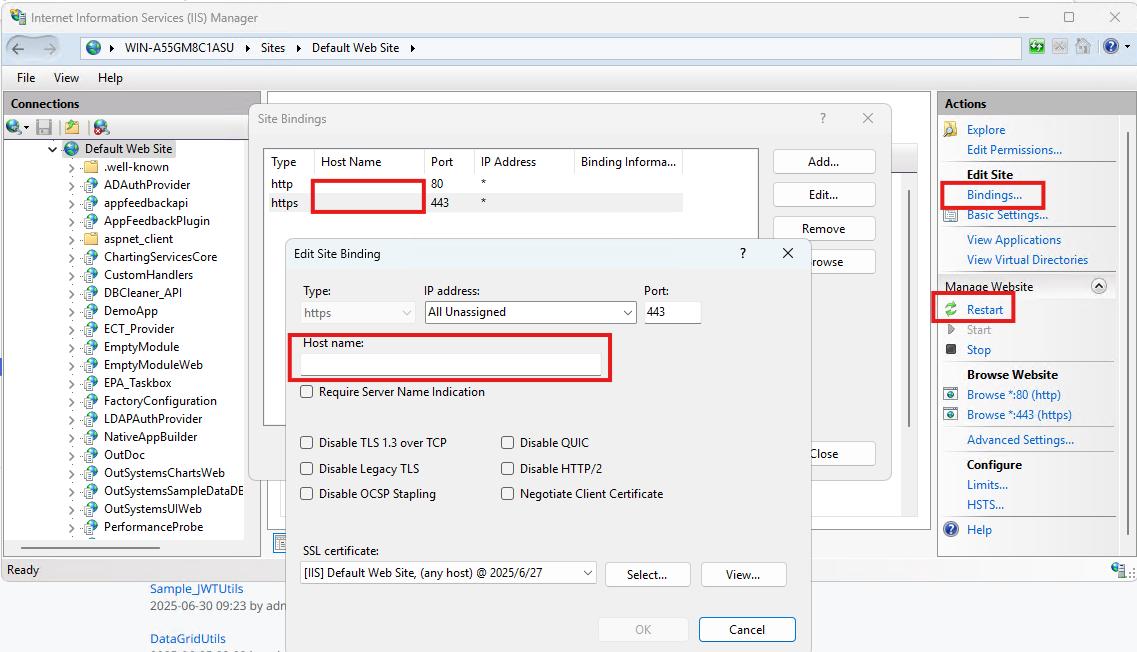Image resolution: width=1137 pixels, height=652 pixels.
Task: Open the SSL certificate dropdown
Action: (587, 573)
